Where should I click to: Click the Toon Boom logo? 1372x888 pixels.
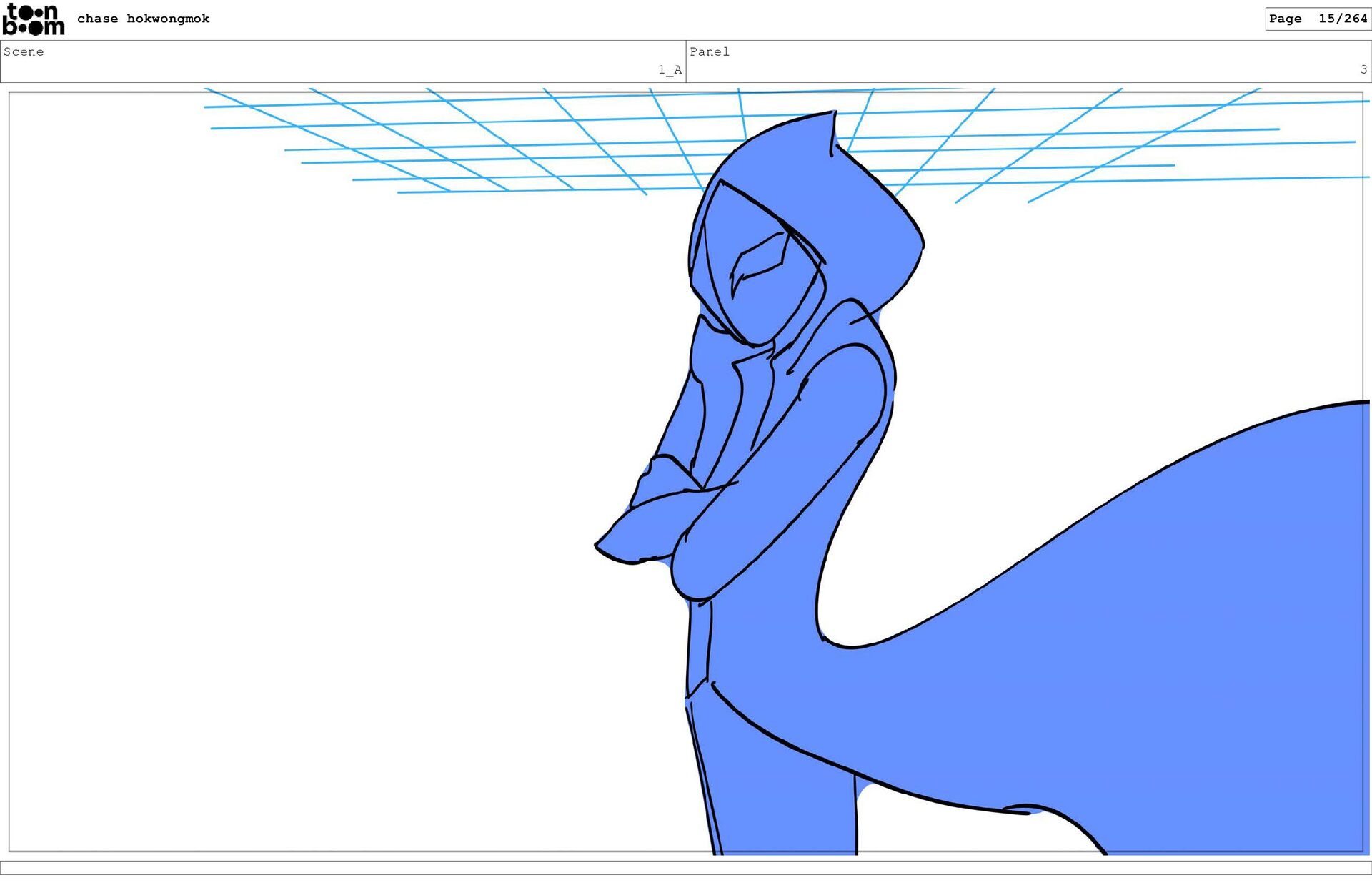pyautogui.click(x=33, y=19)
